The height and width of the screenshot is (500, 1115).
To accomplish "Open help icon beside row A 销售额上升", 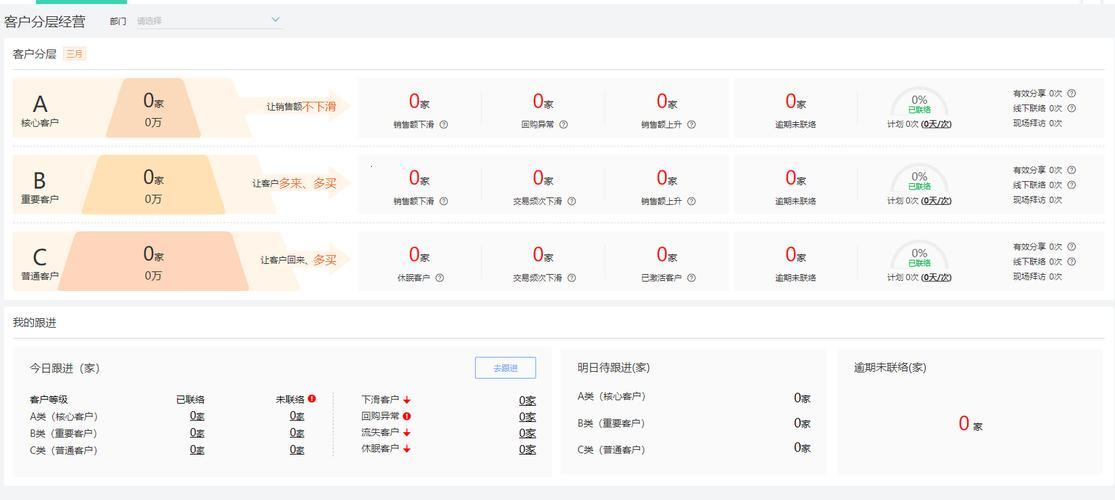I will coord(691,124).
